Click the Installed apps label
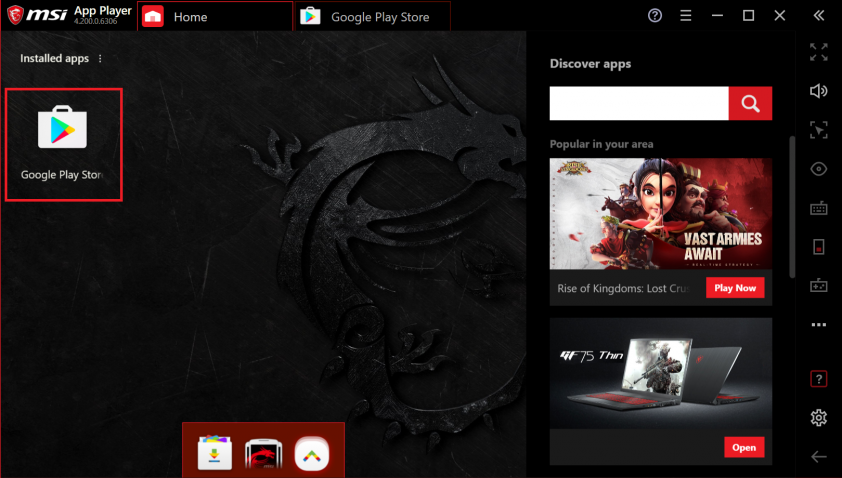 (x=54, y=58)
